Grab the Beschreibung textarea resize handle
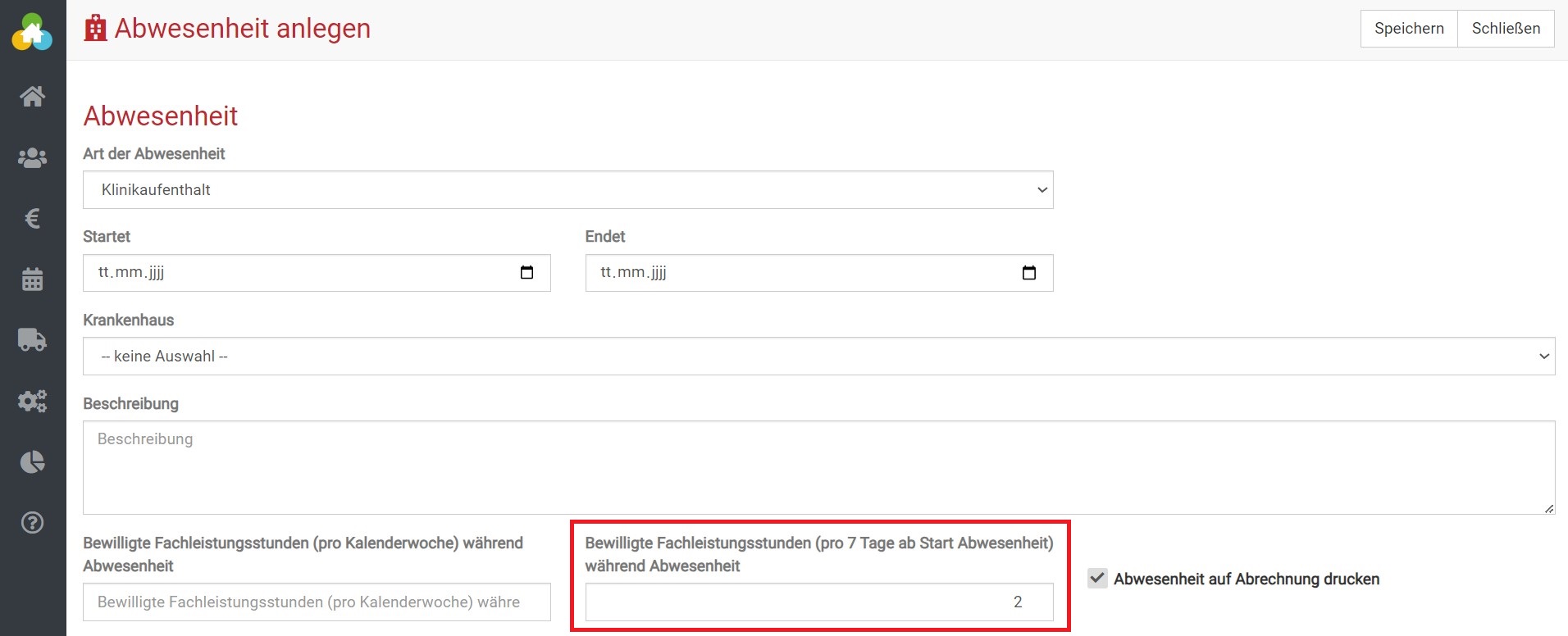1568x636 pixels. tap(1548, 508)
